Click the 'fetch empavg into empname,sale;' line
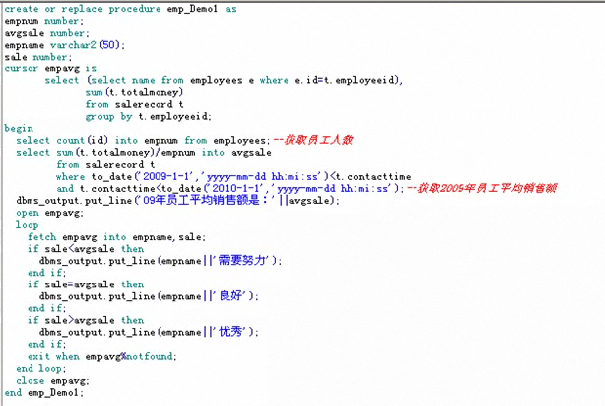The width and height of the screenshot is (605, 406). tap(117, 237)
